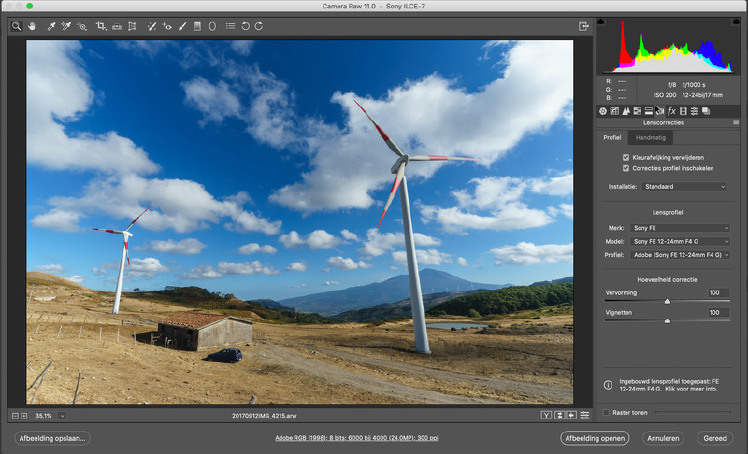The height and width of the screenshot is (454, 748).
Task: Click Afbeelding openen button
Action: [595, 438]
